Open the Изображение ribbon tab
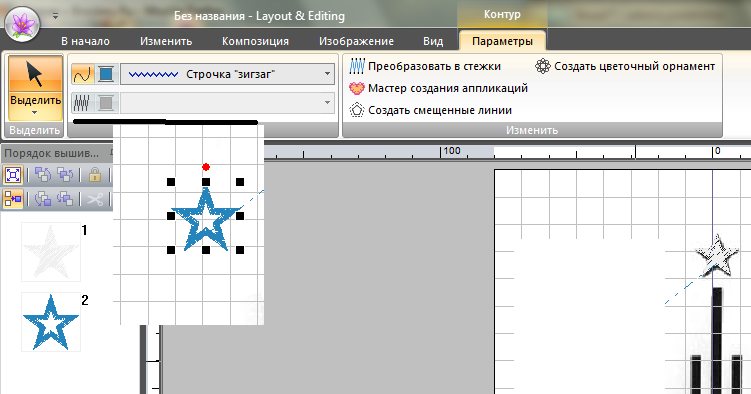Viewport: 751px width, 394px height. 356,41
